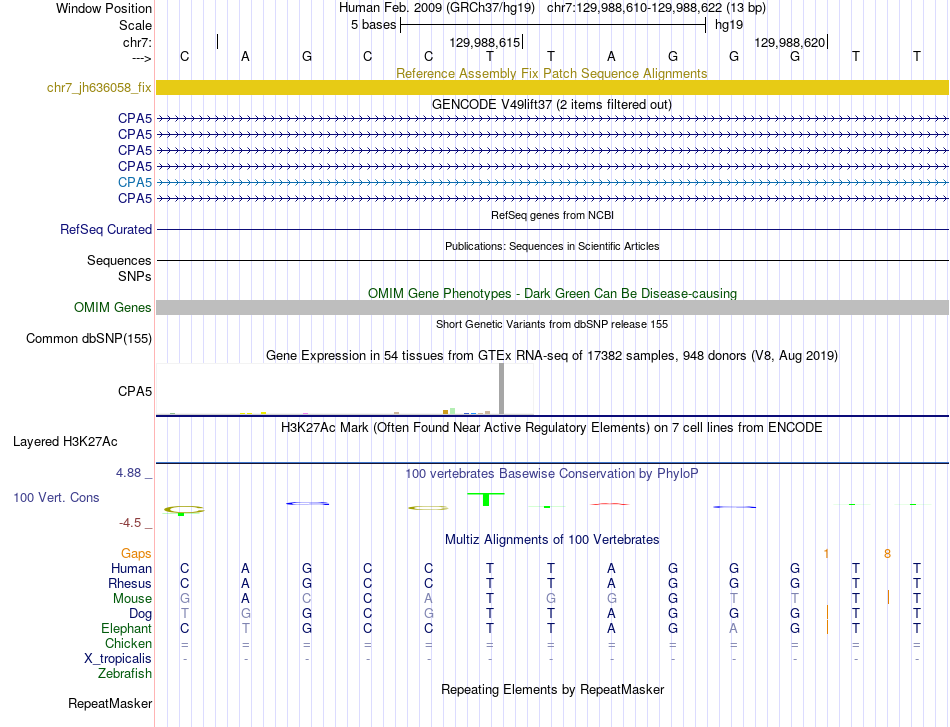Click the X_tropicalis alignment row label
The height and width of the screenshot is (727, 950).
click(x=118, y=659)
